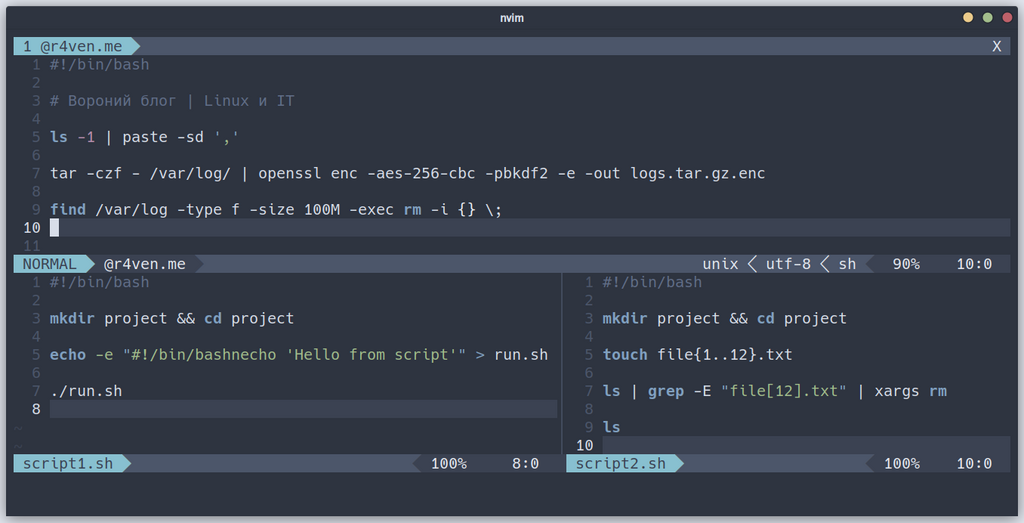Click the cursor block on line 10
The image size is (1024, 523).
pos(54,227)
